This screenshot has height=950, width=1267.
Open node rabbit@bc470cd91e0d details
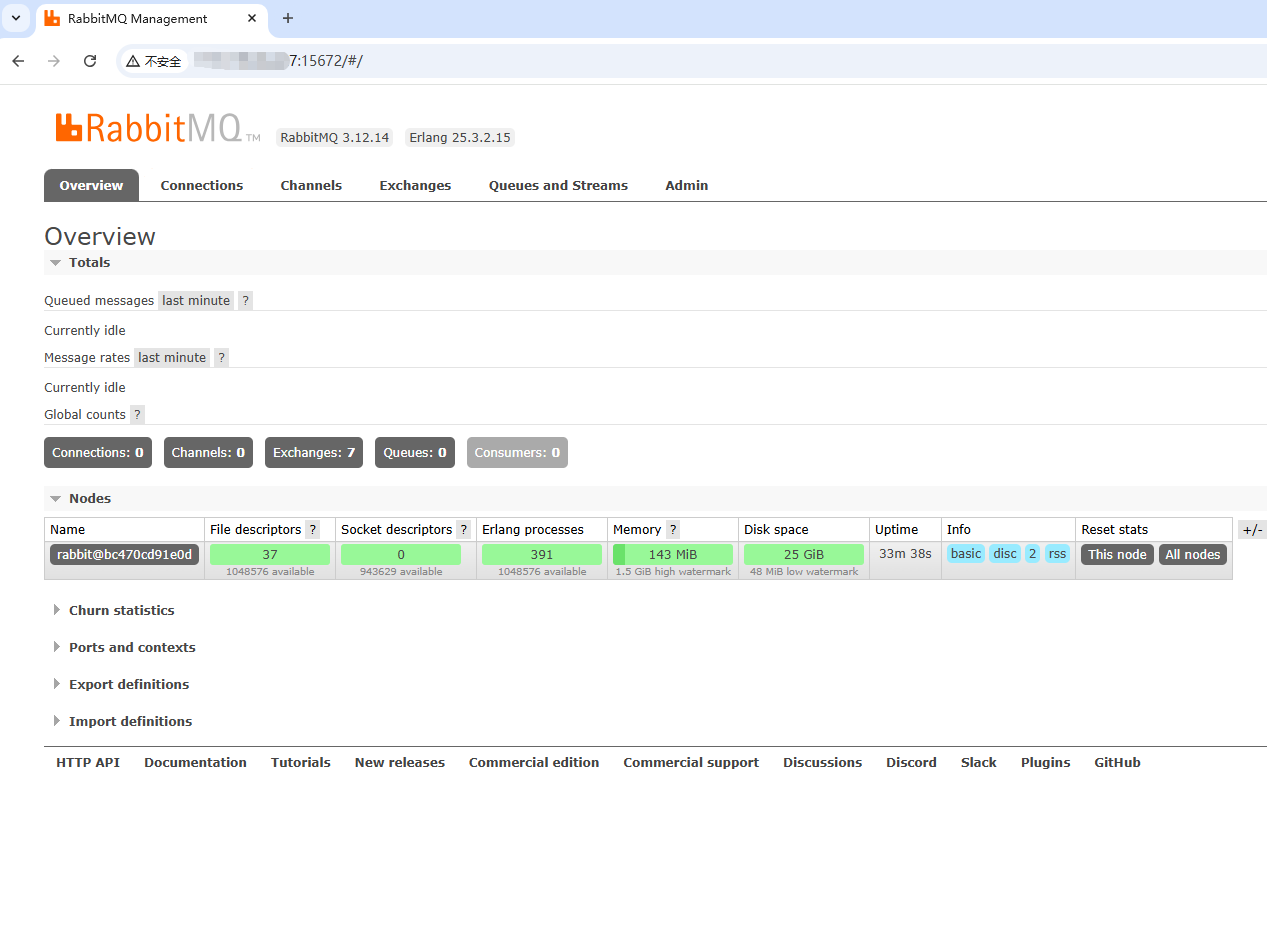125,554
